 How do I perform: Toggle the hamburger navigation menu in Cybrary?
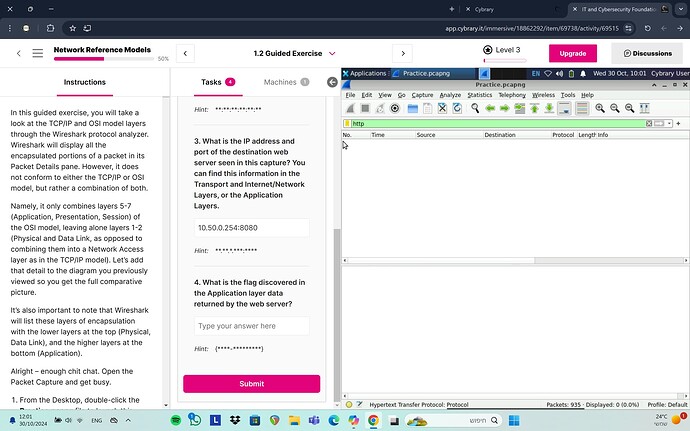point(37,53)
